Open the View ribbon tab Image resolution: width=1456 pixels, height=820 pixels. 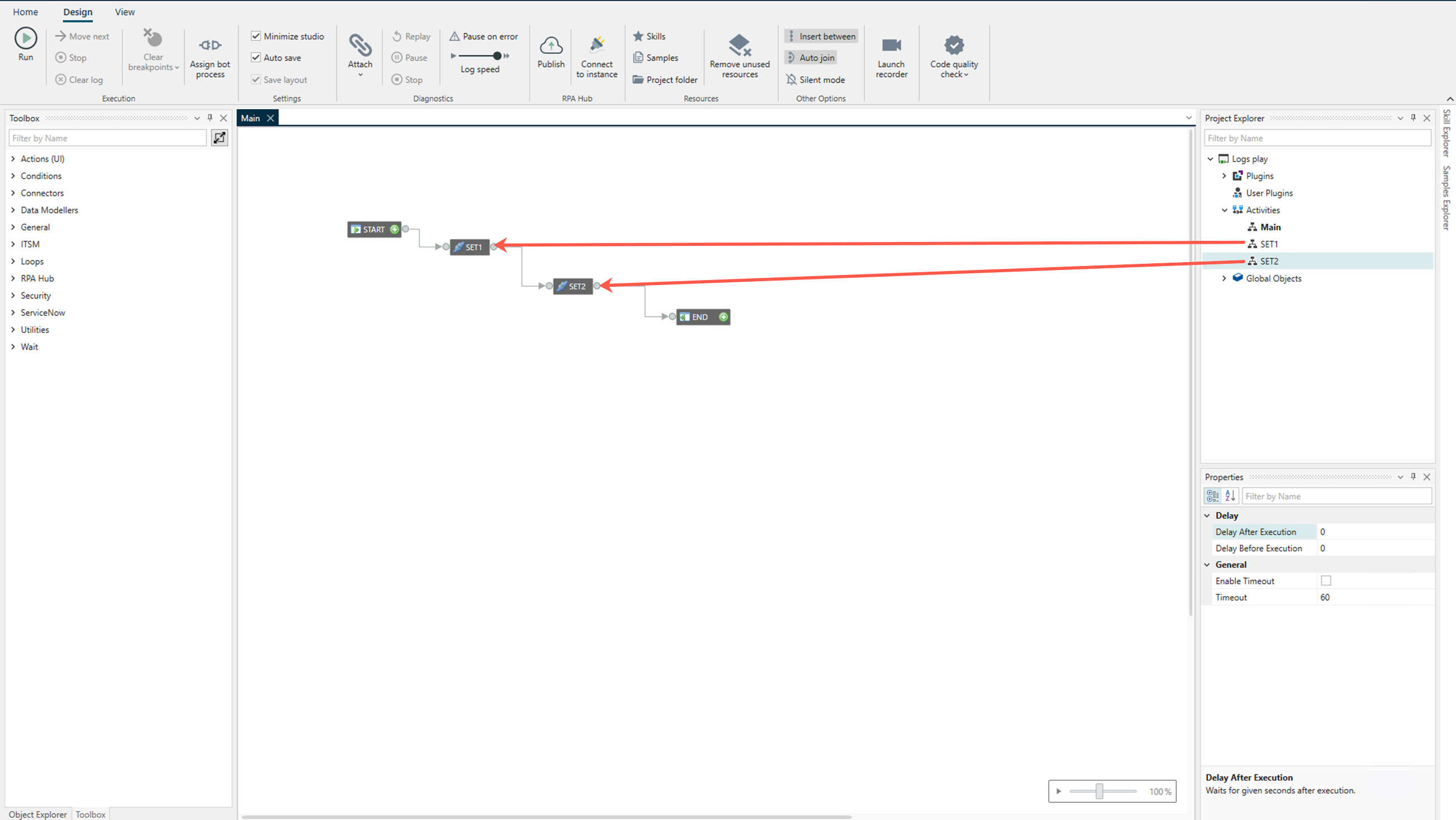tap(125, 12)
